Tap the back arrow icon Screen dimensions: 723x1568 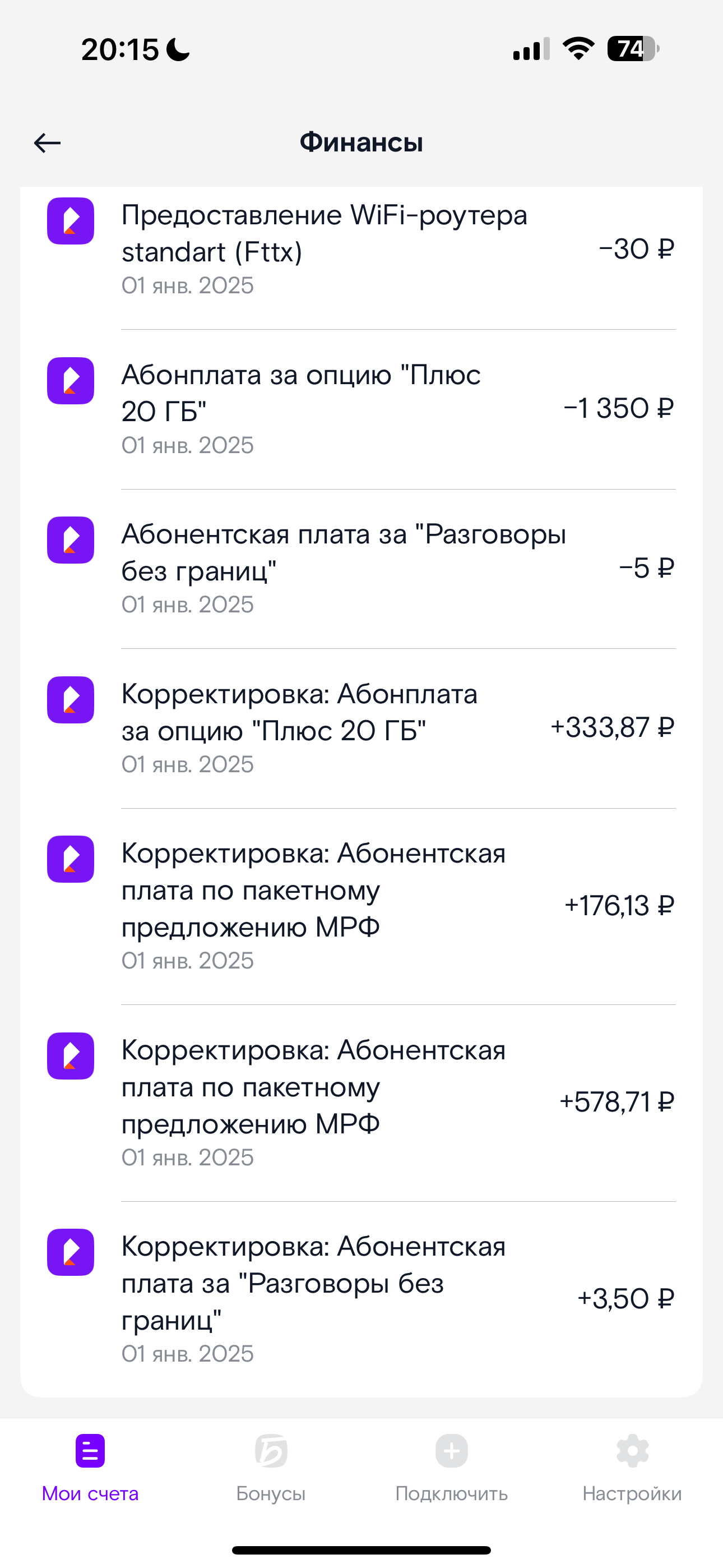[x=47, y=143]
